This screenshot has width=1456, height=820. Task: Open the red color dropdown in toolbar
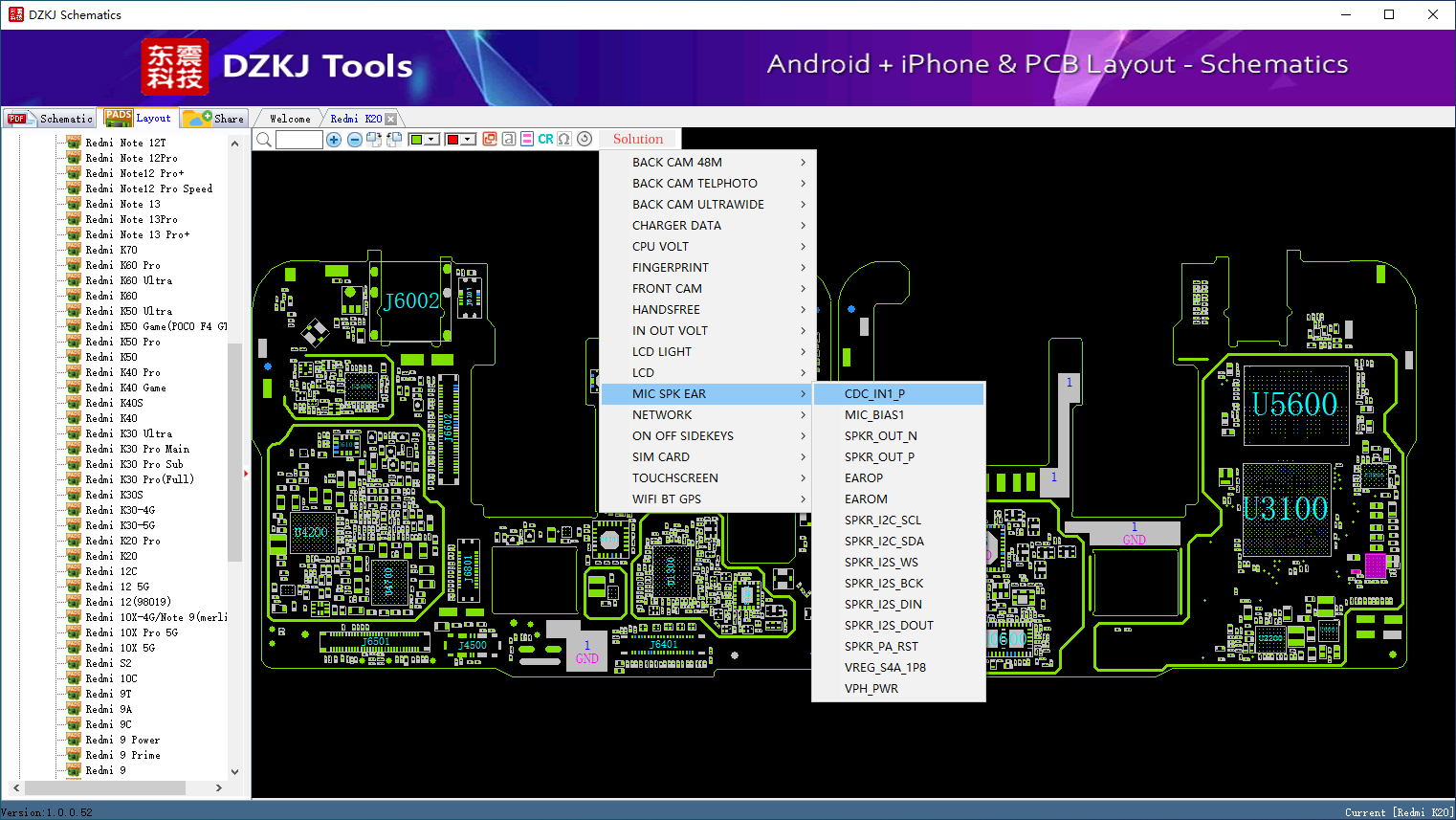469,140
